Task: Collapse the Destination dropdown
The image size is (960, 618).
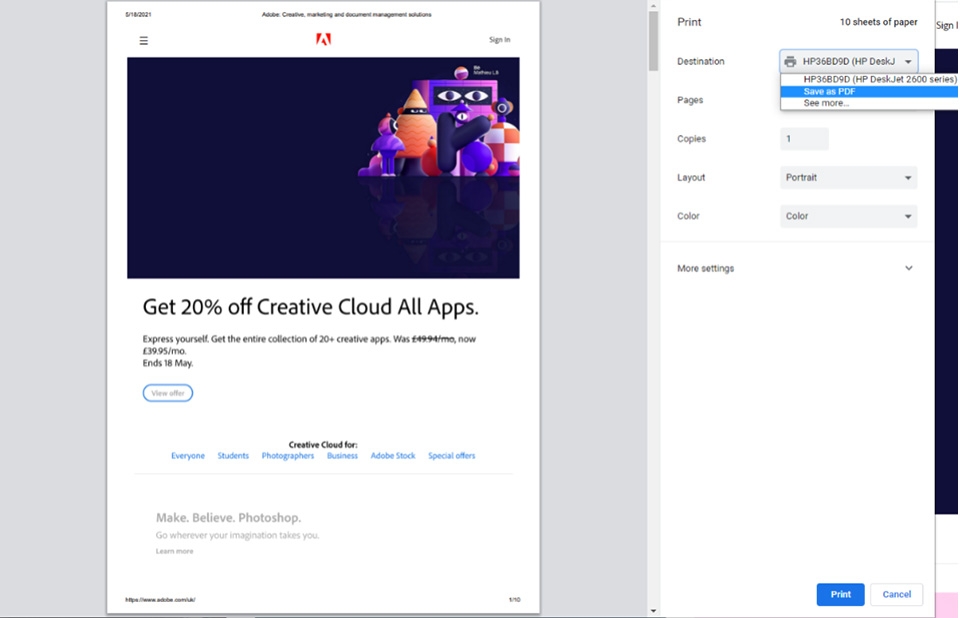Action: (x=907, y=60)
